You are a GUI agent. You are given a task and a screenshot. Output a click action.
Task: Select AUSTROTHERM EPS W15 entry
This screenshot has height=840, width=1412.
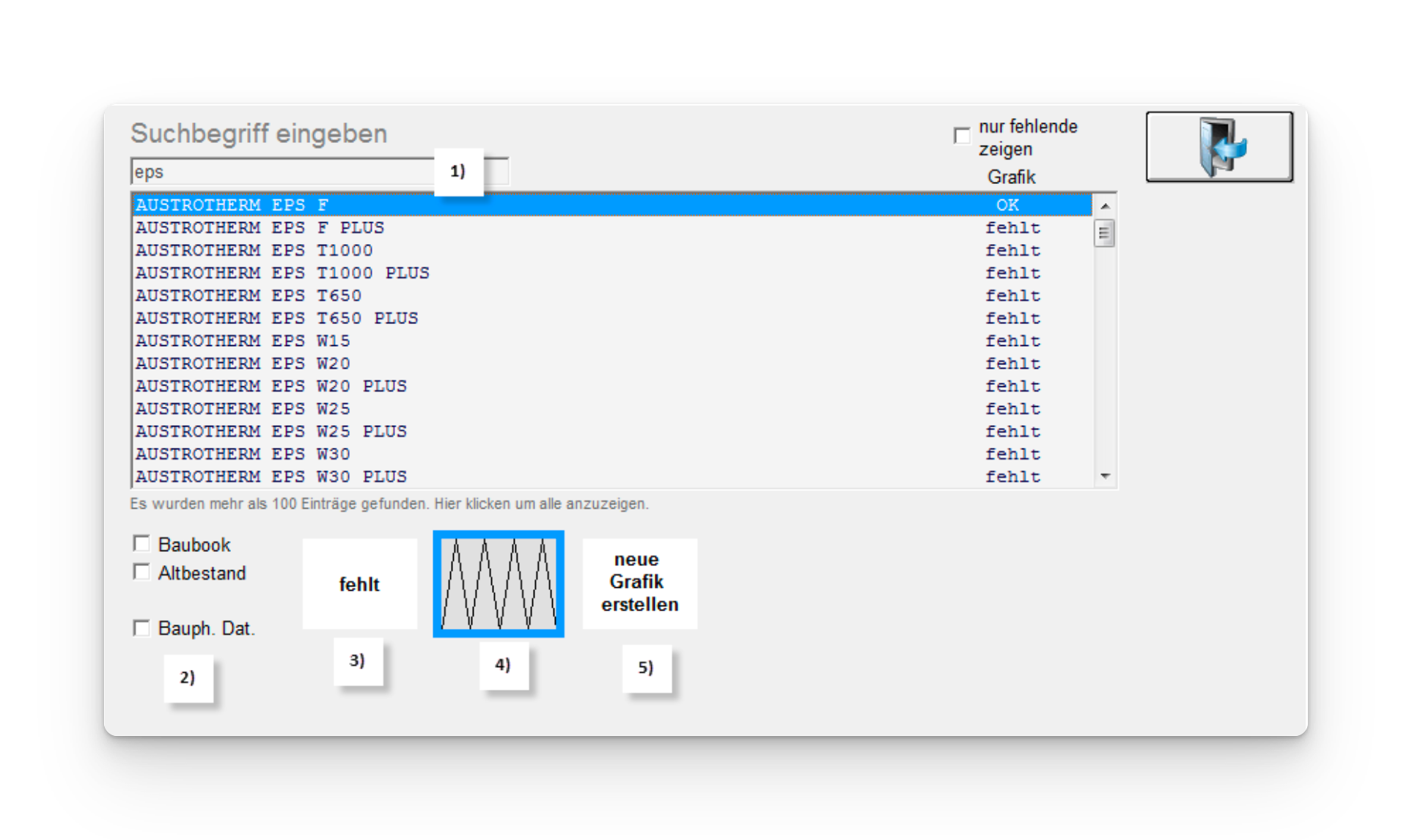click(243, 341)
